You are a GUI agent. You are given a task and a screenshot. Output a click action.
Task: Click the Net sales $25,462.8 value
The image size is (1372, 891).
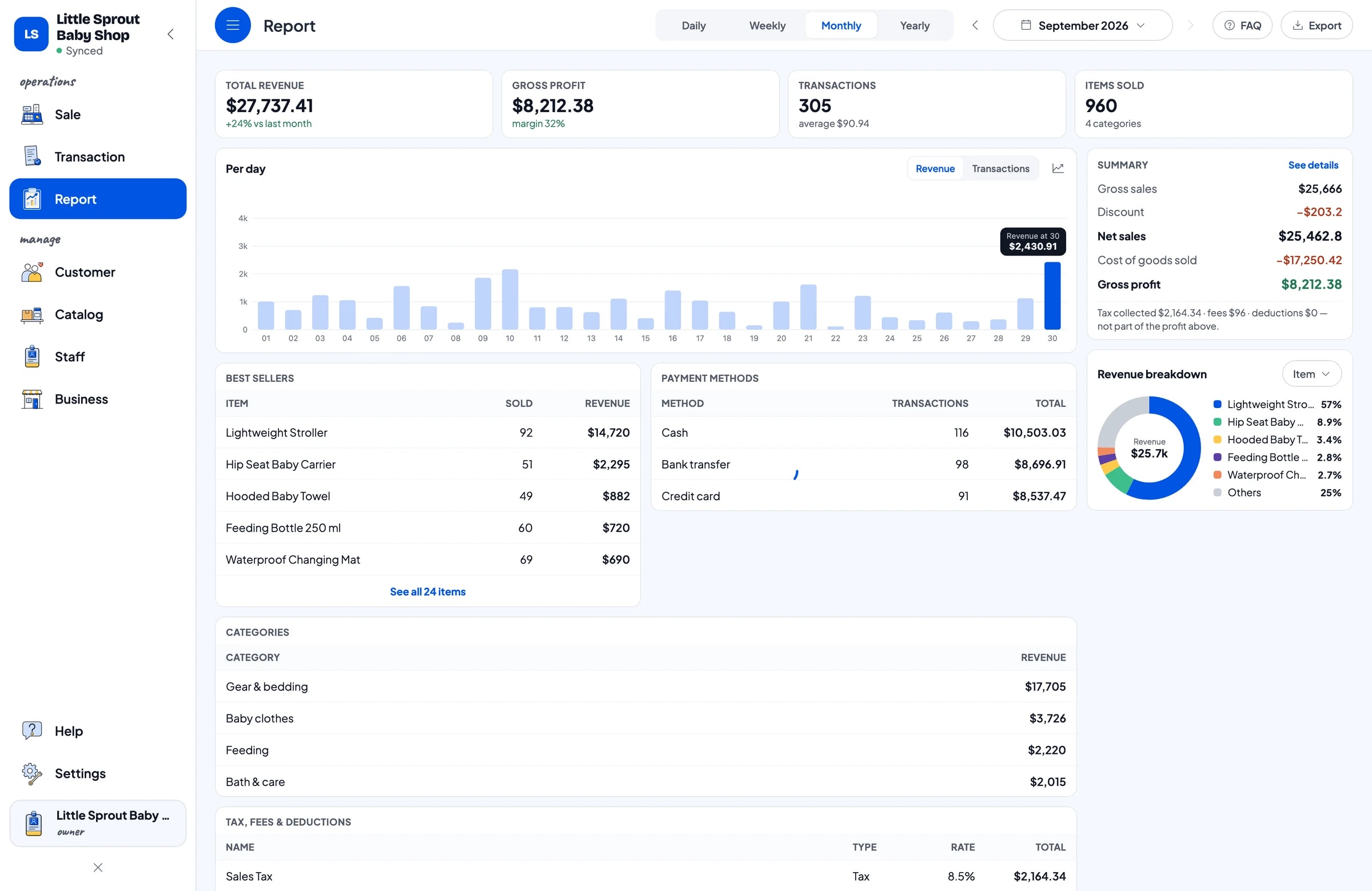click(x=1310, y=235)
